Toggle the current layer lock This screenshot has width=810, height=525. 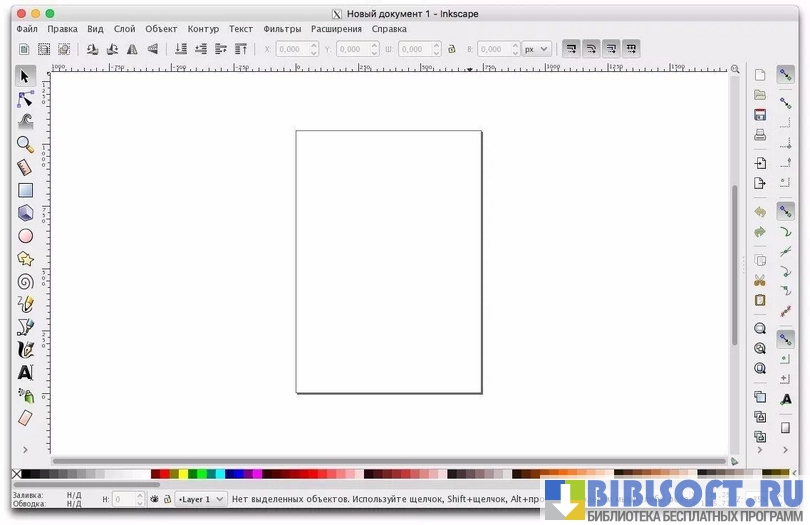pos(167,498)
